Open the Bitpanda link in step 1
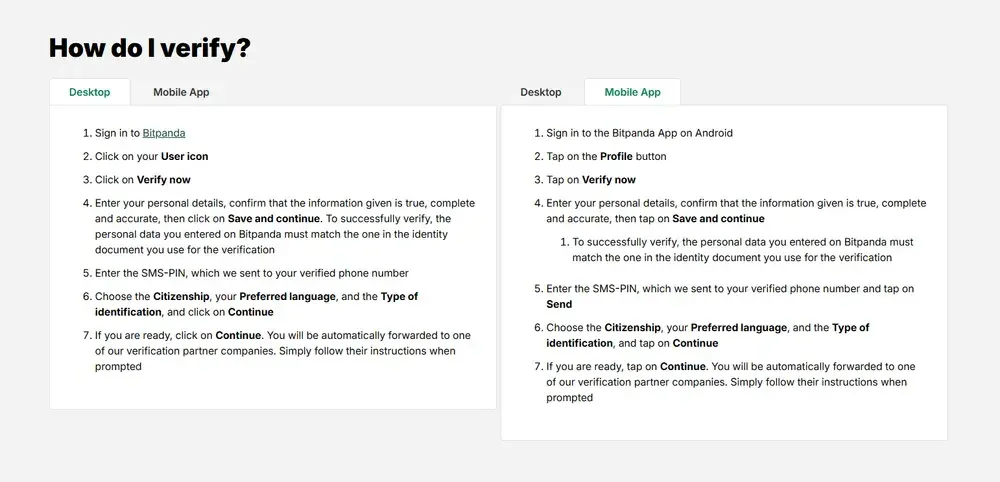Image resolution: width=1000 pixels, height=482 pixels. pyautogui.click(x=164, y=133)
